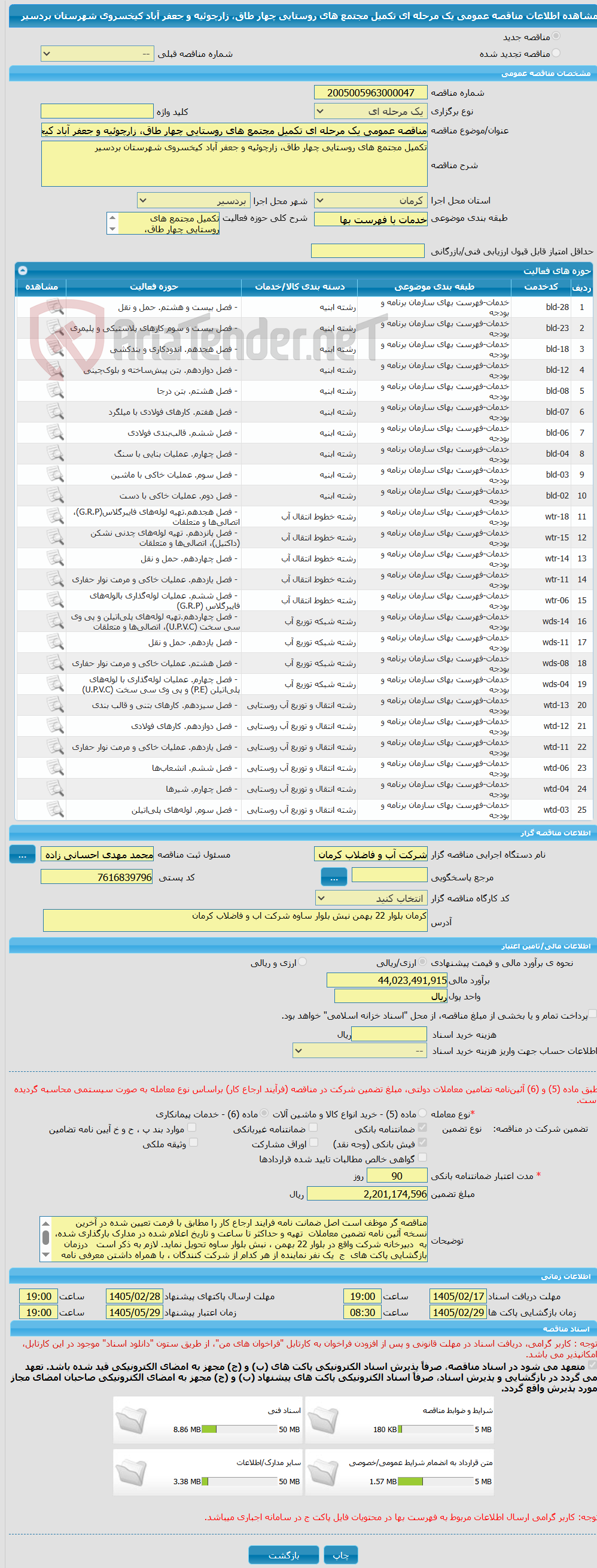
Task: Select ارزی/ریالی radio option
Action: click(x=422, y=962)
